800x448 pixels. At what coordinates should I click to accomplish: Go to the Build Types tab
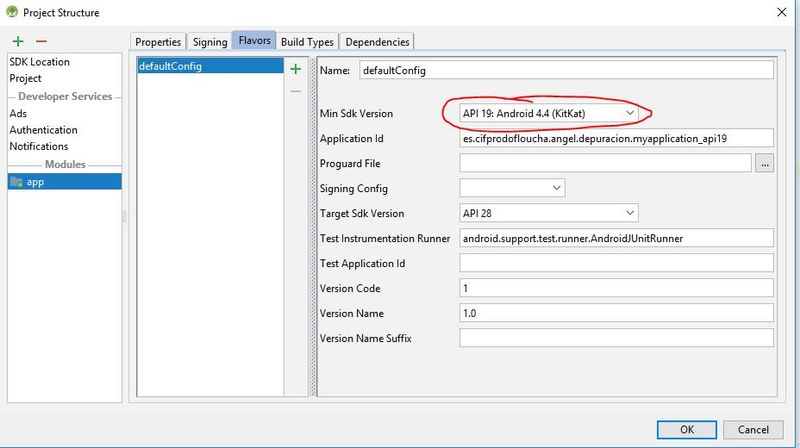307,42
